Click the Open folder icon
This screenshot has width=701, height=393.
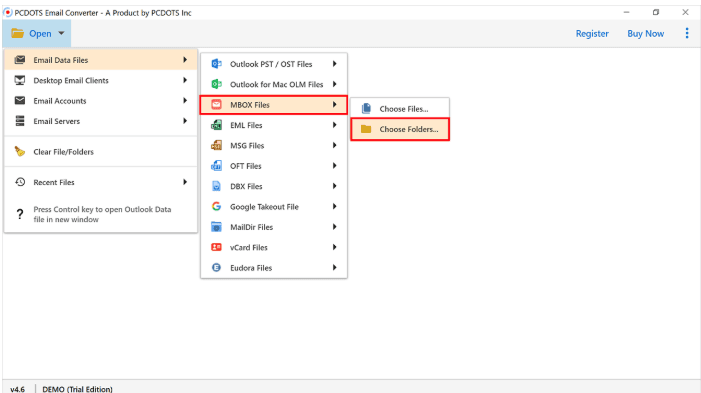coord(17,34)
